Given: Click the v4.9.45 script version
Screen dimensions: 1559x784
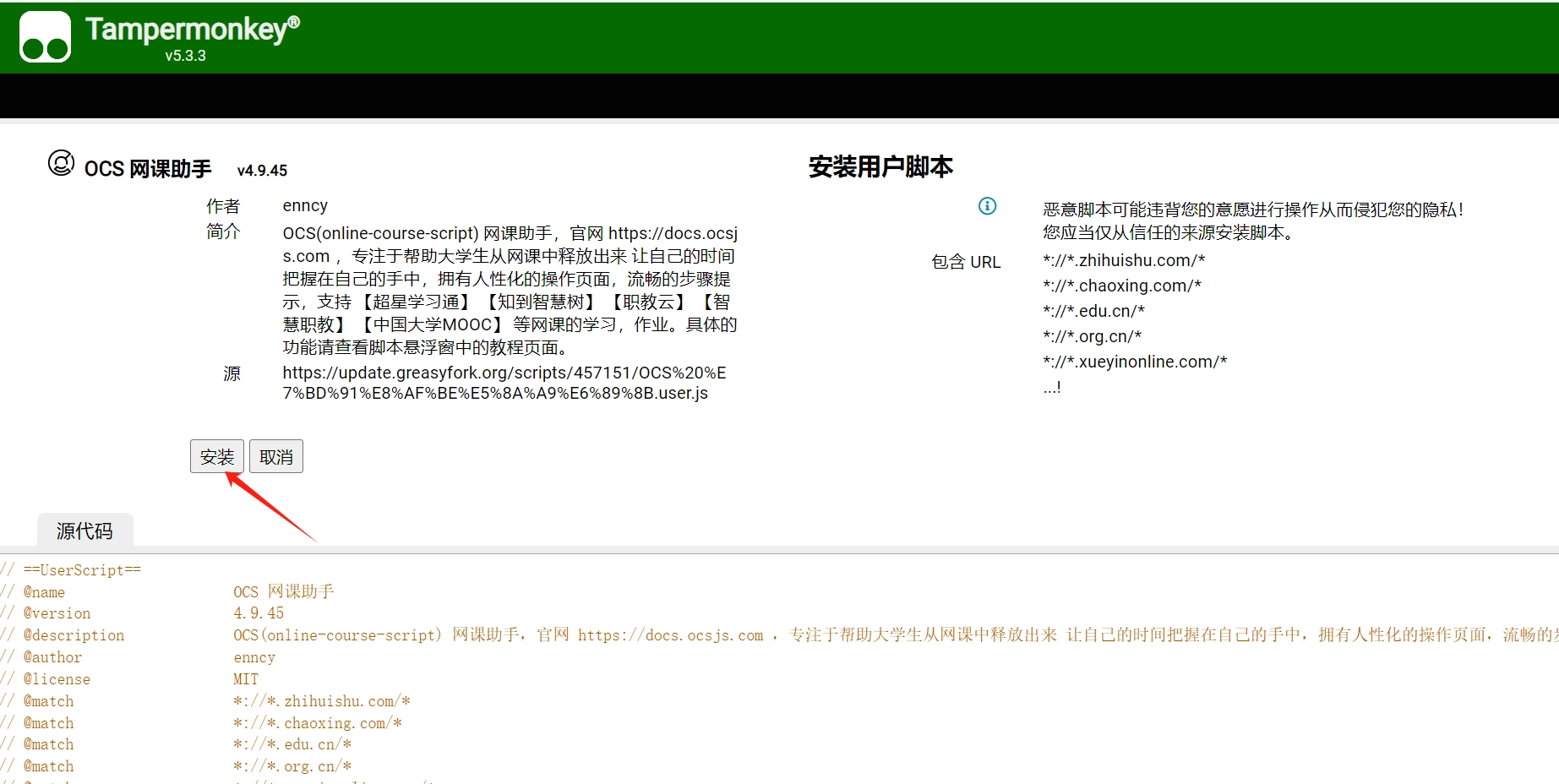Looking at the screenshot, I should pyautogui.click(x=262, y=171).
